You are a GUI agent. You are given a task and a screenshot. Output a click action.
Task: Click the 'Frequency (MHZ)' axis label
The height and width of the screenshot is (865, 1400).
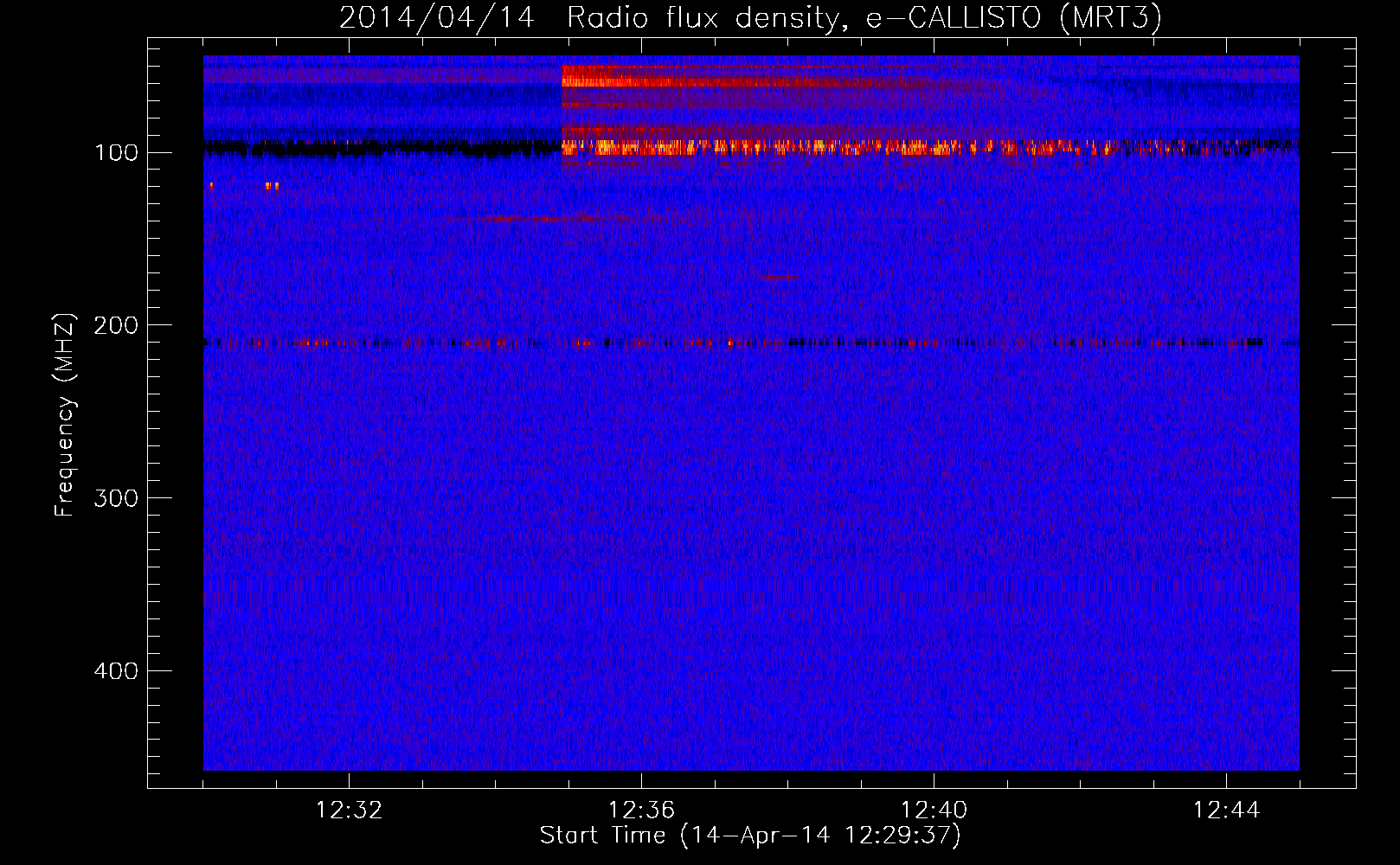tap(65, 414)
